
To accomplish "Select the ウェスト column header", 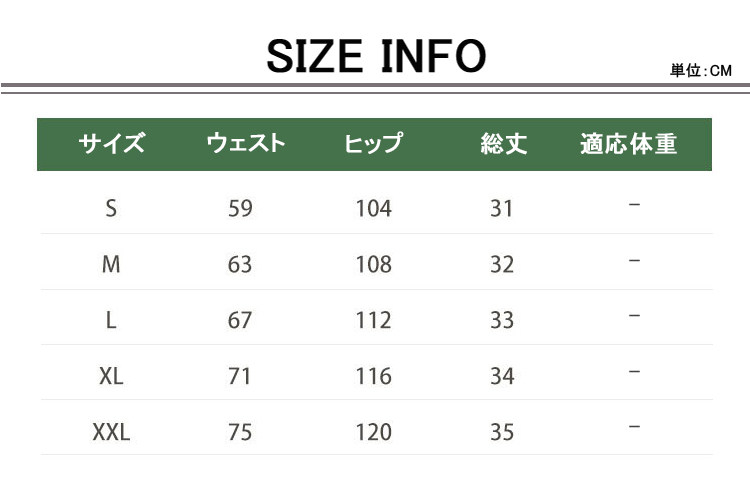I will (x=245, y=144).
